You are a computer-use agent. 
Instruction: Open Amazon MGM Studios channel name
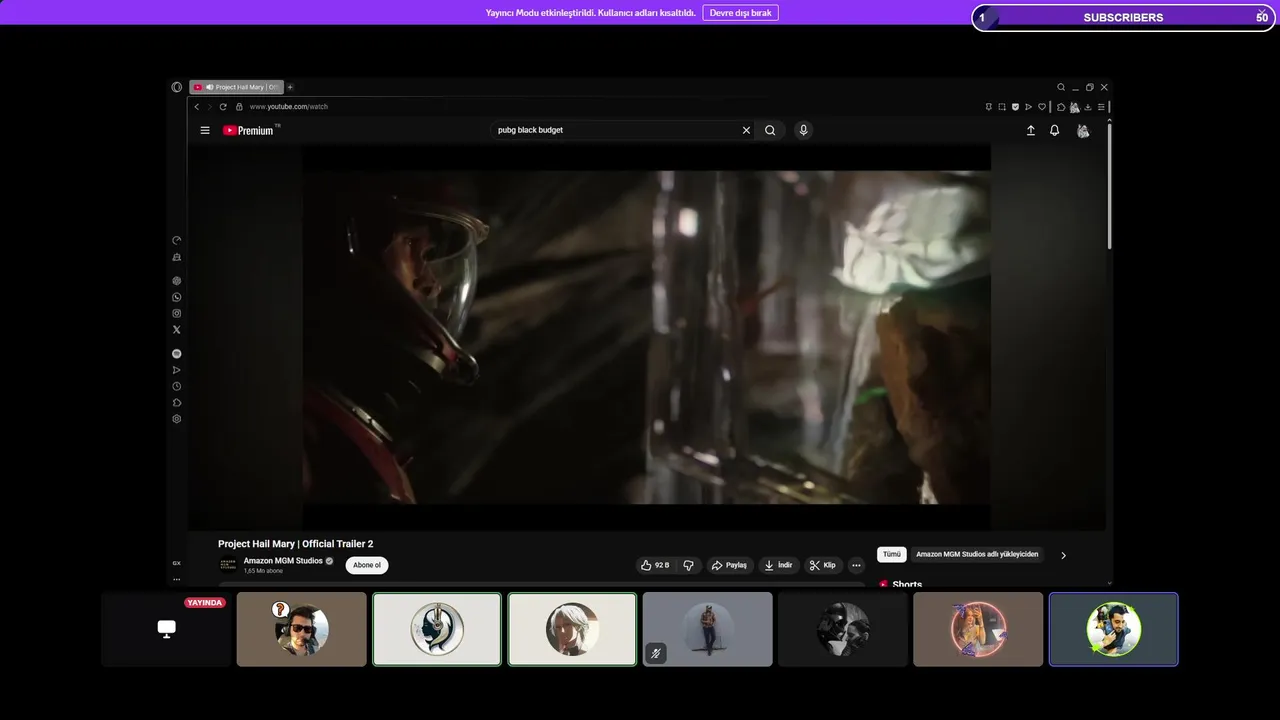[283, 561]
